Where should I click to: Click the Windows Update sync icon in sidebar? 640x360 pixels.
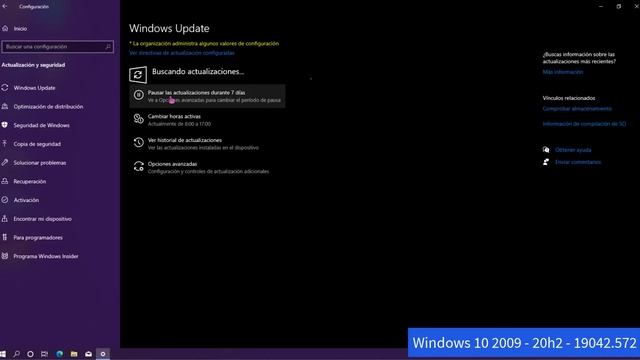click(5, 87)
